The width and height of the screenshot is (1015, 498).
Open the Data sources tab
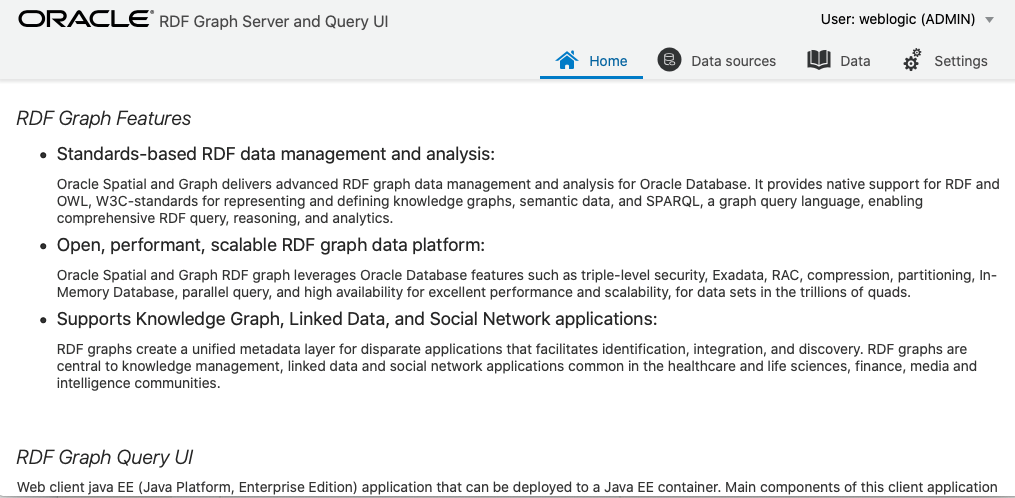click(x=717, y=61)
